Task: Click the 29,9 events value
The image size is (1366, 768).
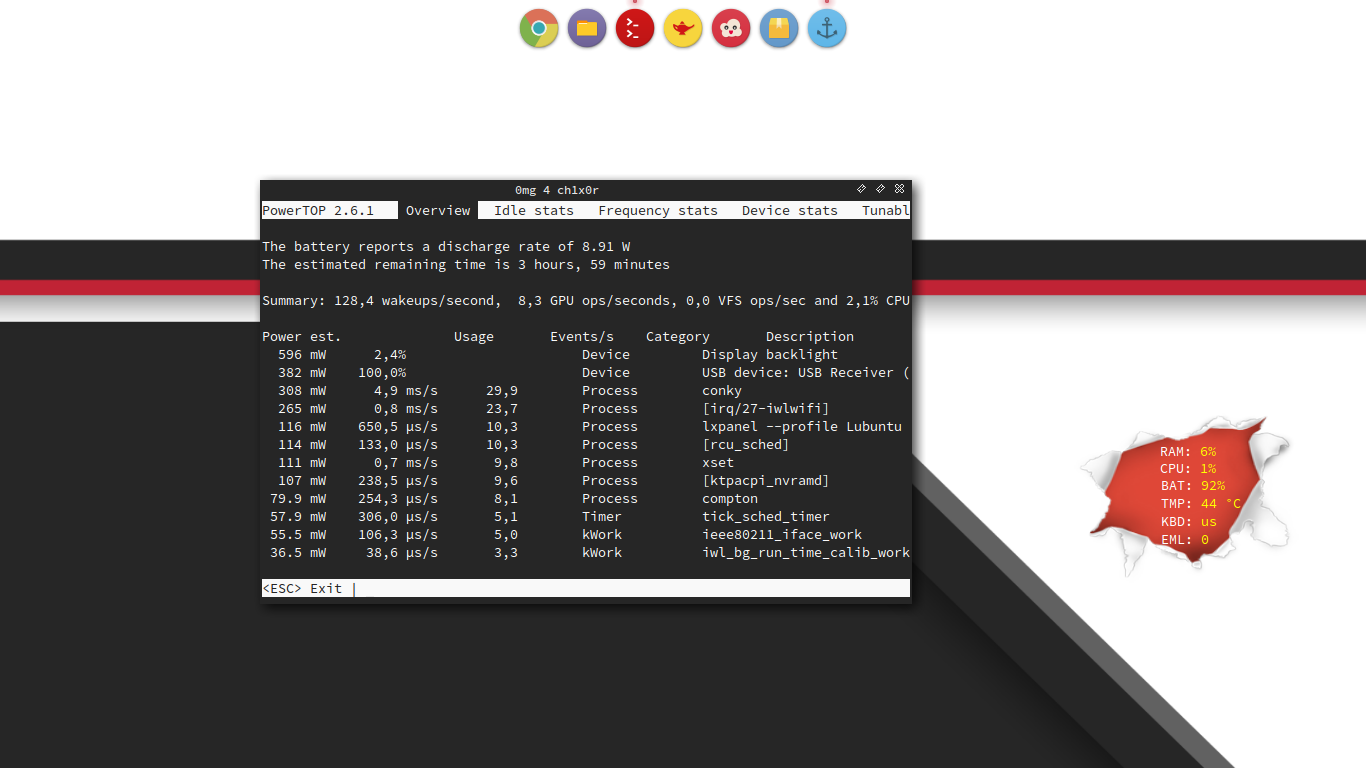Action: [502, 390]
